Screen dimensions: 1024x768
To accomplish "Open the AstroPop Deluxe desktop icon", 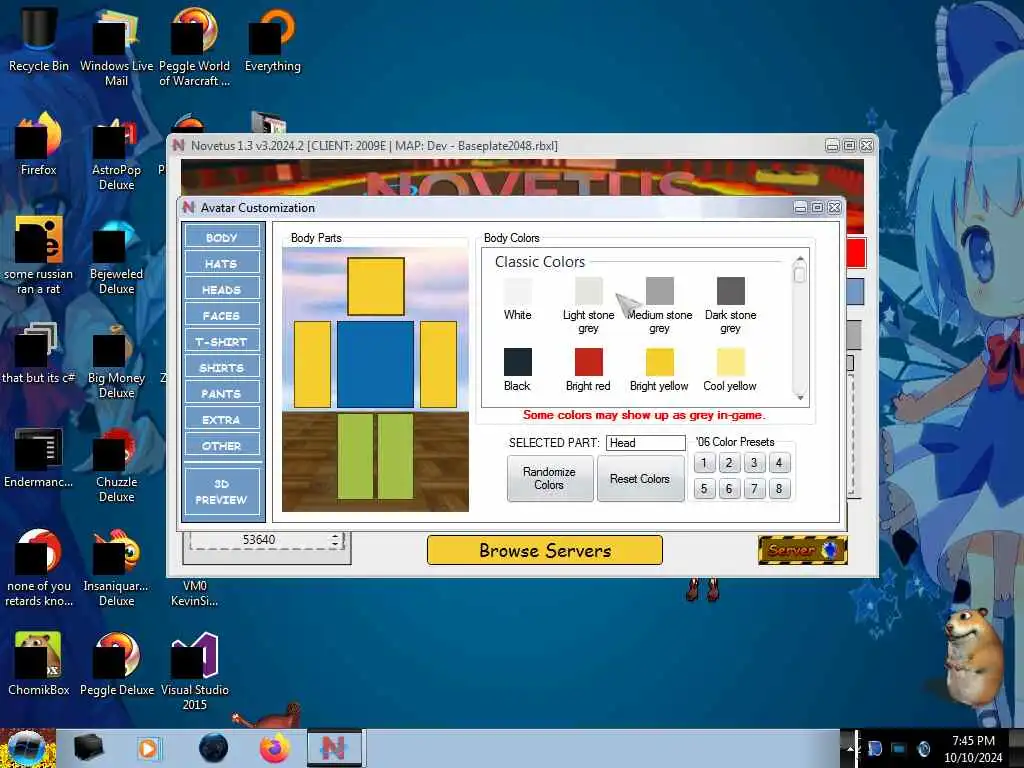I will (x=116, y=152).
